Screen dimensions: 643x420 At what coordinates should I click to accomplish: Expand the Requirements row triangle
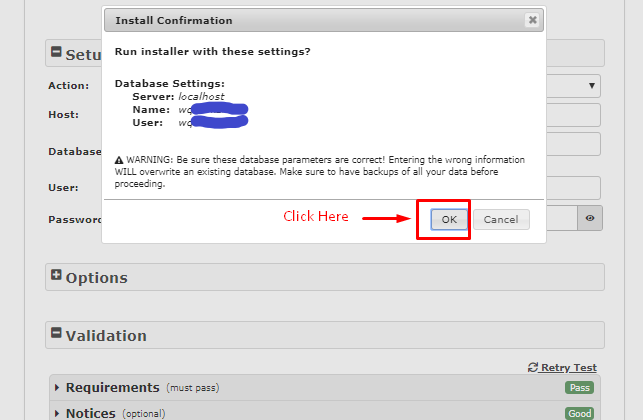57,387
